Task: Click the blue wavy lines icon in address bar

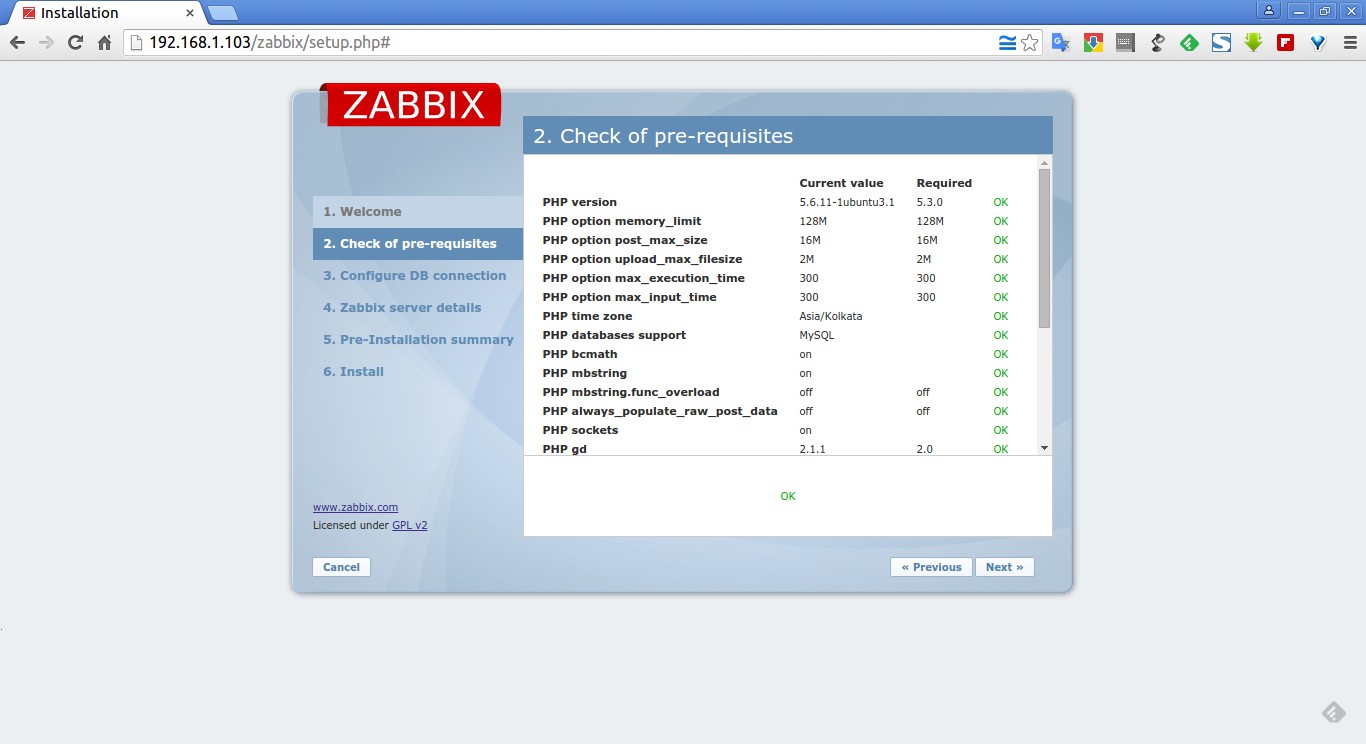Action: 1007,43
